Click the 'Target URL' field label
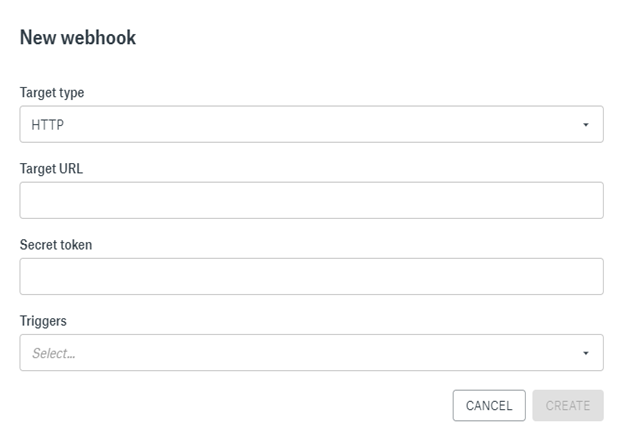The width and height of the screenshot is (618, 438). point(51,169)
